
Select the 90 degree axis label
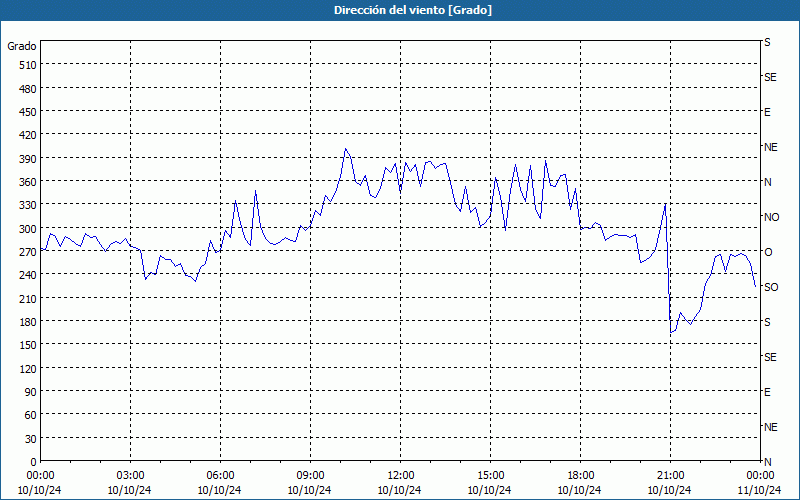(x=30, y=392)
